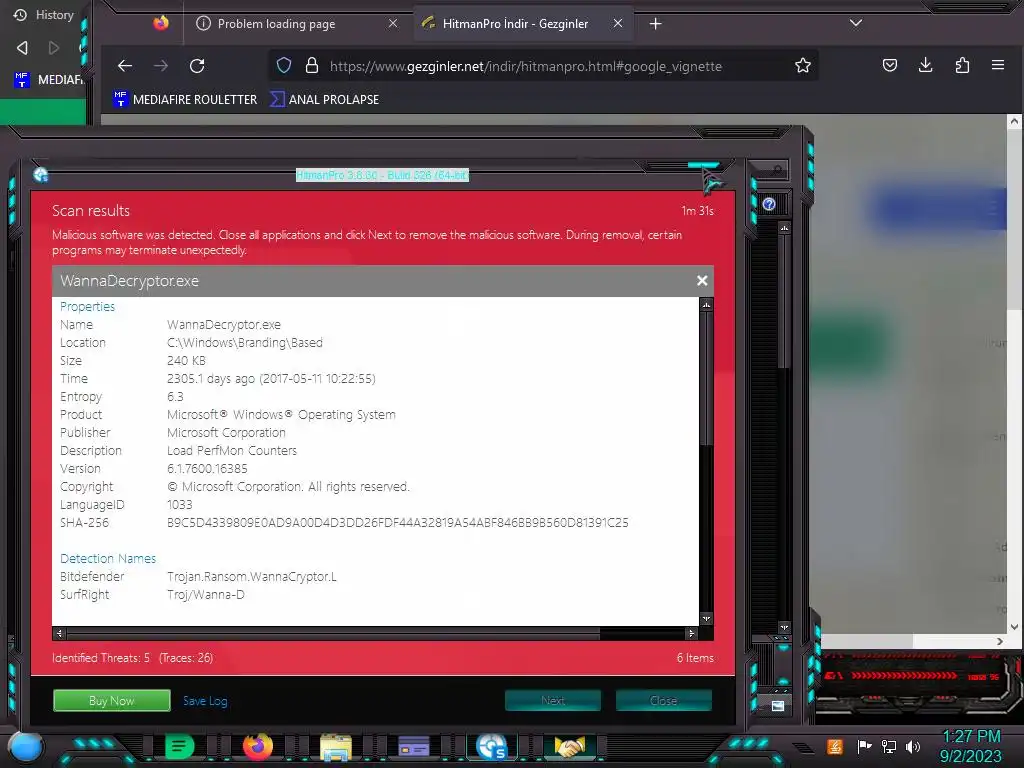Switch to HitmanPro taskbar icon
The width and height of the screenshot is (1024, 768).
(x=491, y=746)
